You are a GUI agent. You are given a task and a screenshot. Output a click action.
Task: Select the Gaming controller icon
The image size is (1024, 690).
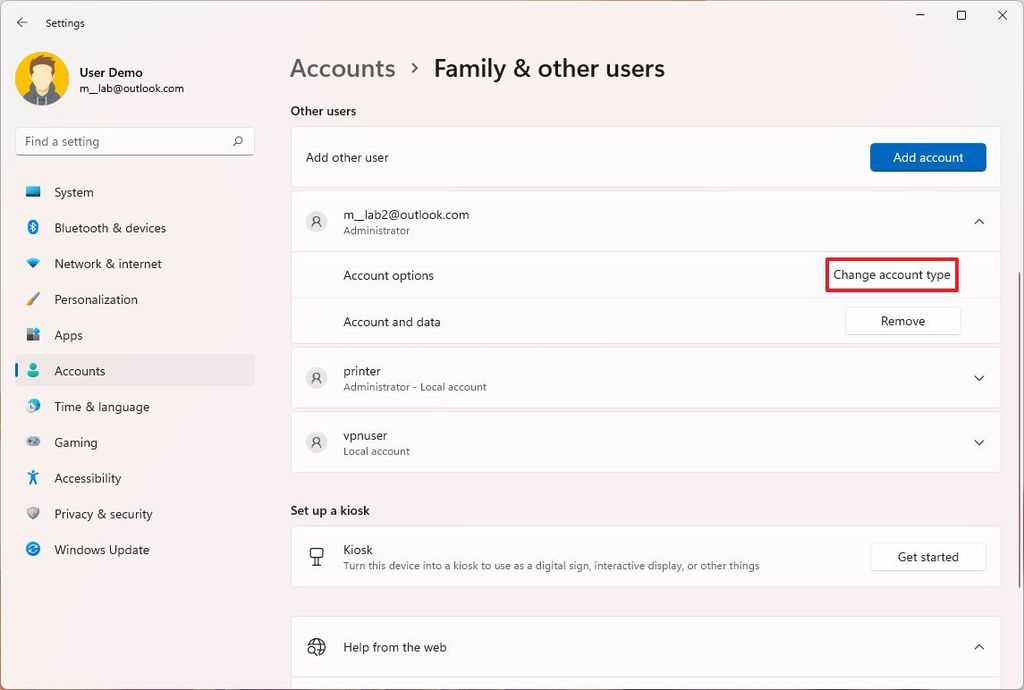(x=35, y=442)
